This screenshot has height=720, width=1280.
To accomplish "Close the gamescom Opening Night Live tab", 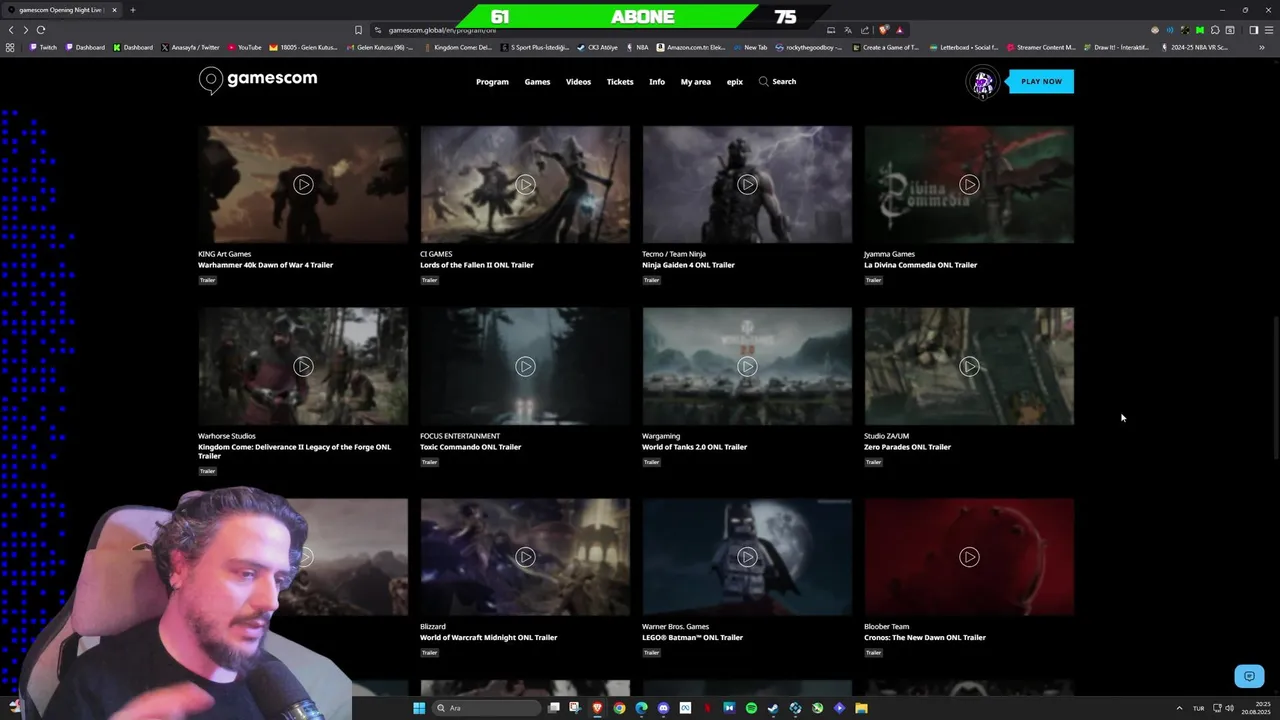I will coord(114,10).
